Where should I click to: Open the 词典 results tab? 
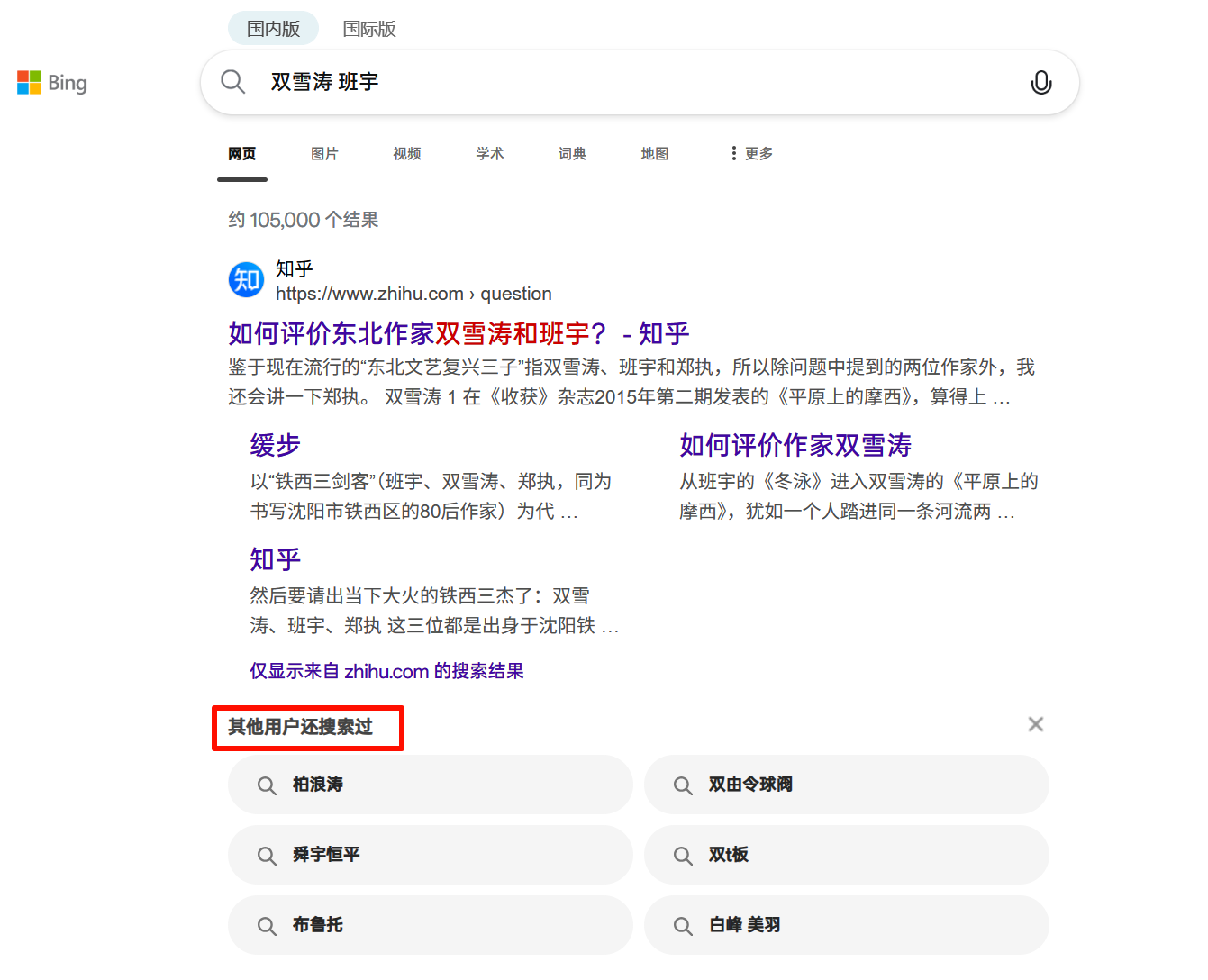coord(572,154)
